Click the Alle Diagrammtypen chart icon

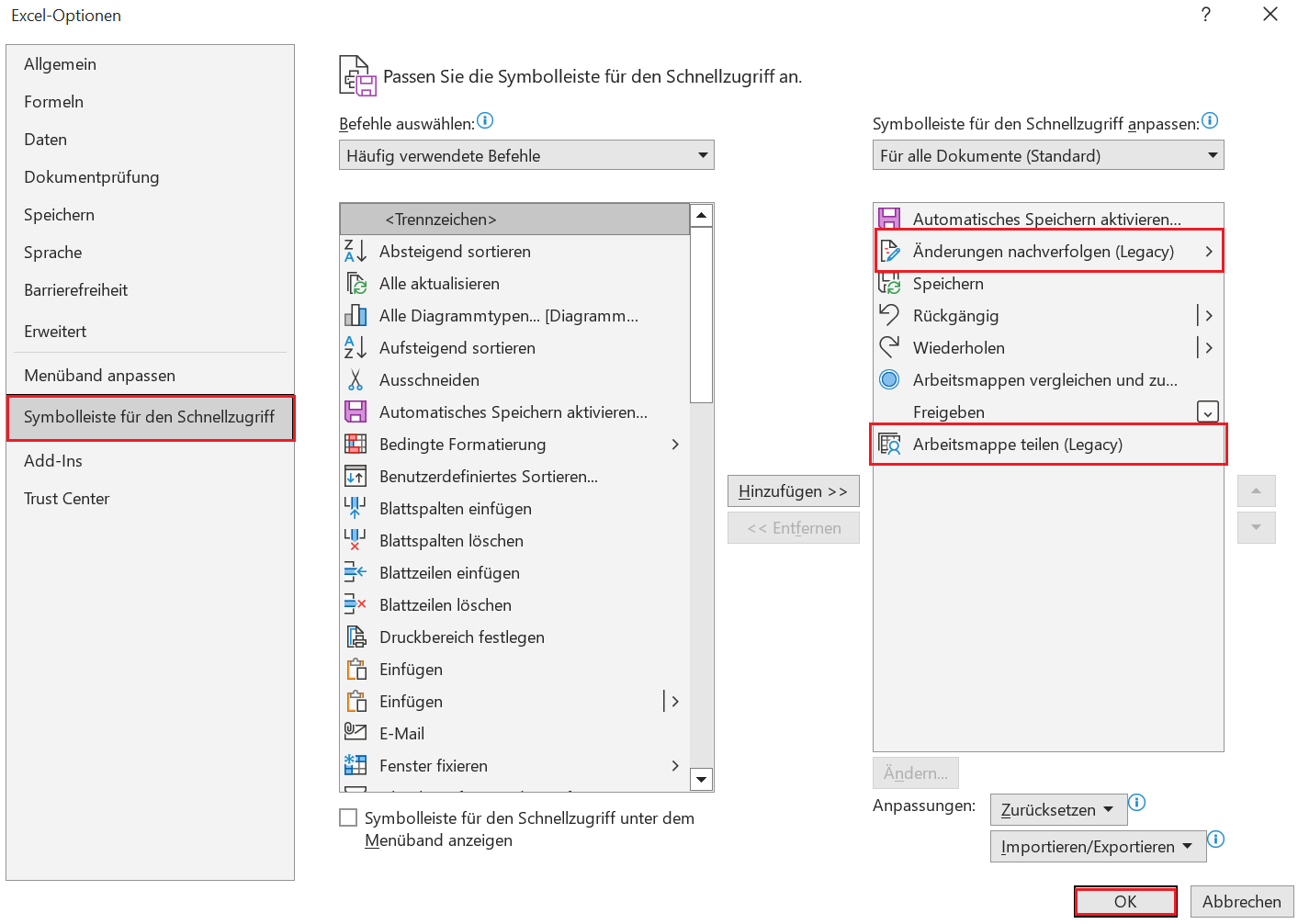coord(356,315)
